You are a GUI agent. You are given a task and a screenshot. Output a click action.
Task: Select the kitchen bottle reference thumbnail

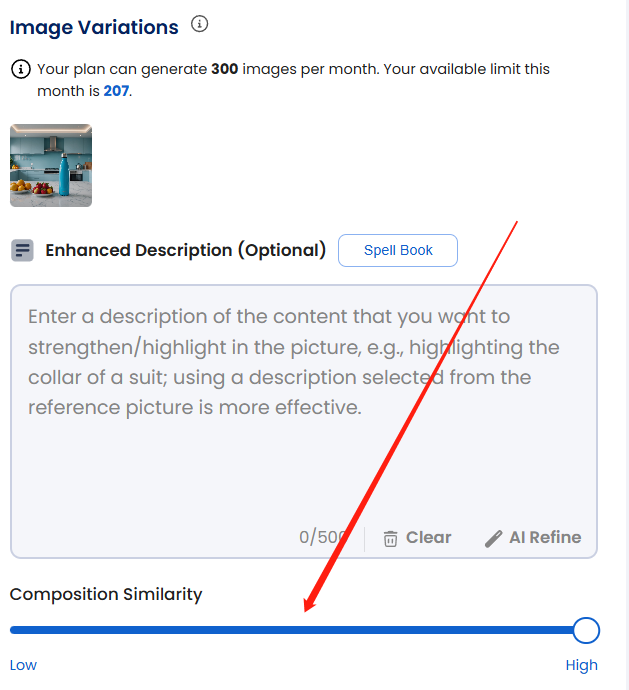coord(51,165)
